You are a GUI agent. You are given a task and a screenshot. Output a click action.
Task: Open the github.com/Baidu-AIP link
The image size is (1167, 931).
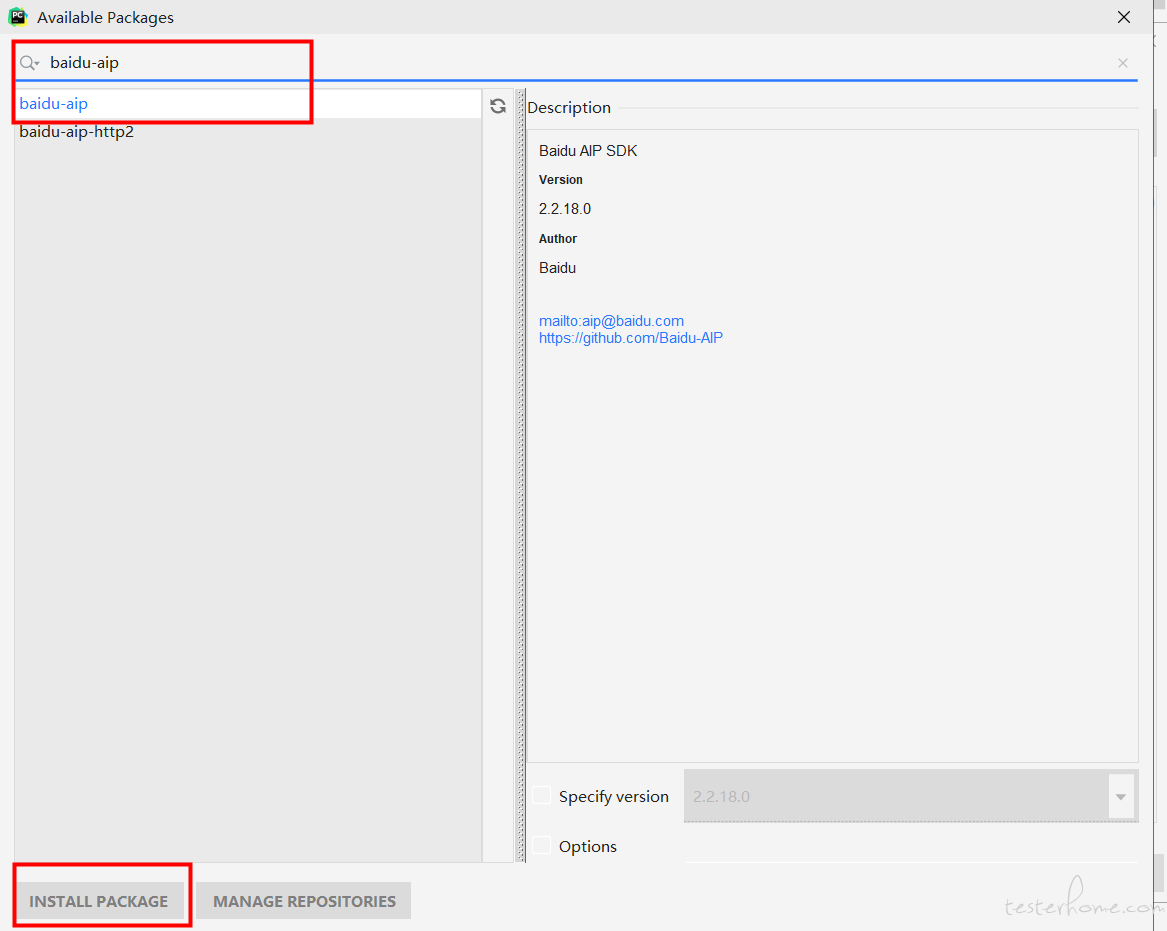(x=630, y=338)
